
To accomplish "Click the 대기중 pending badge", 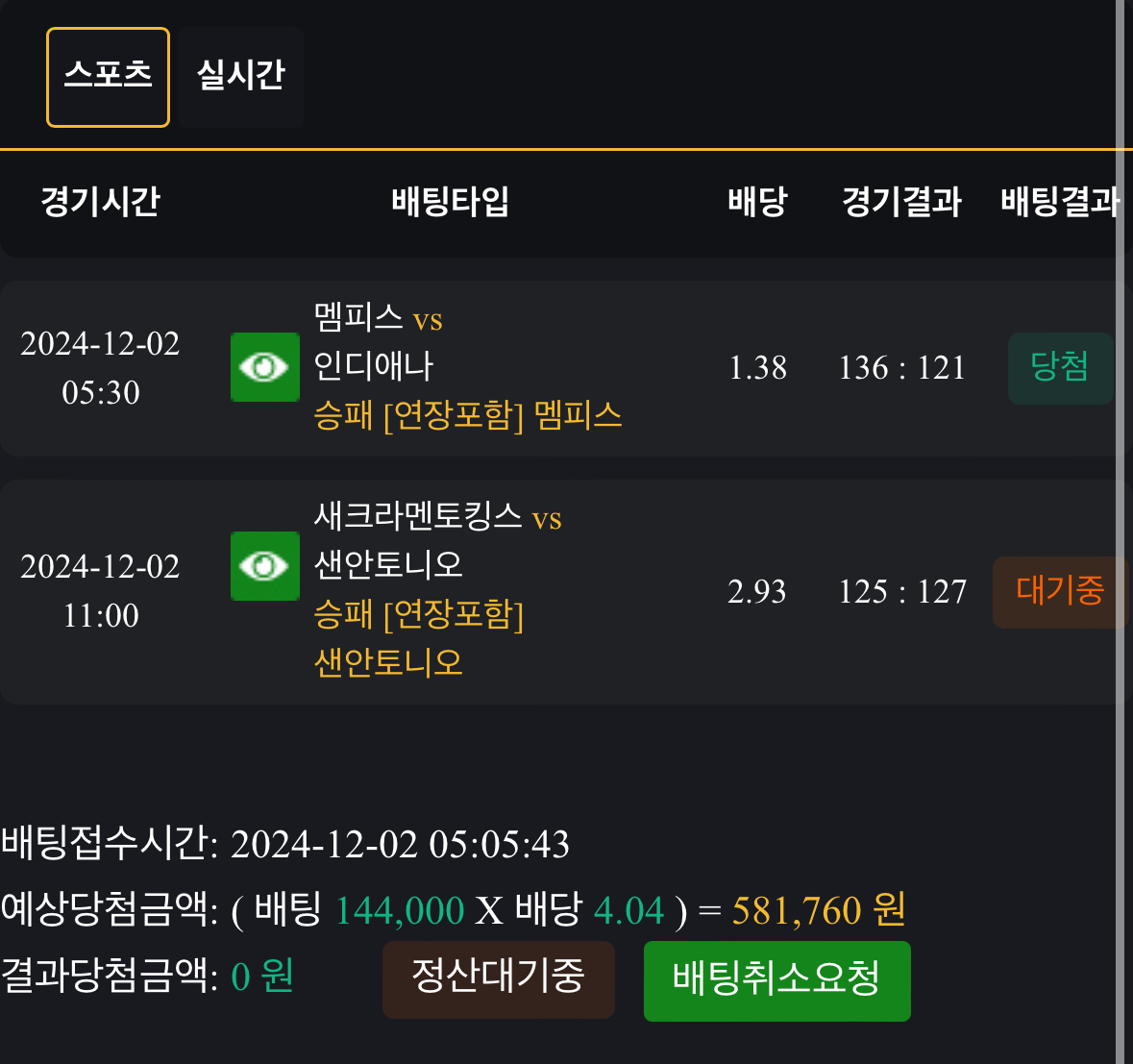I will click(1059, 592).
